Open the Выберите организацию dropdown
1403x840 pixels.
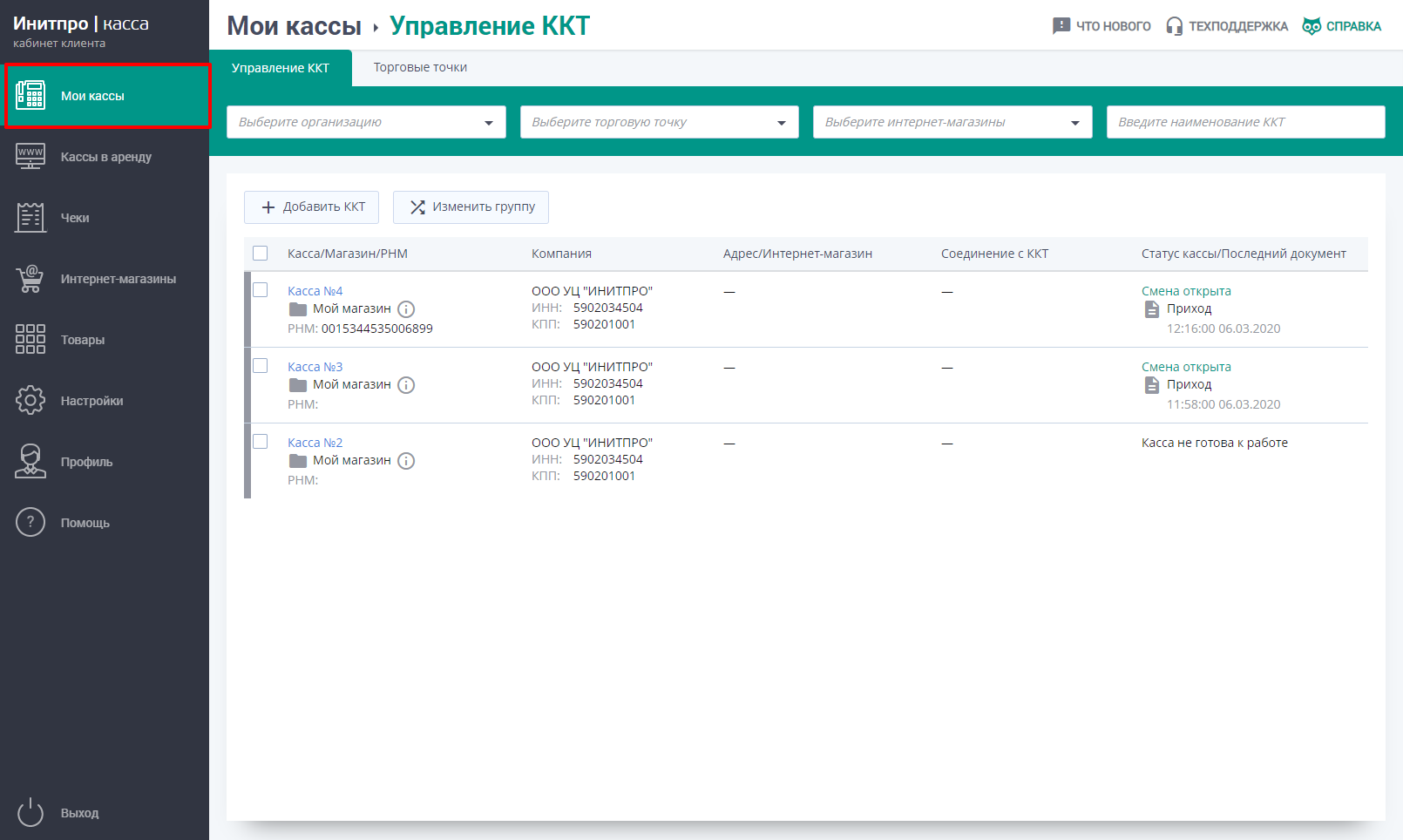tap(366, 122)
